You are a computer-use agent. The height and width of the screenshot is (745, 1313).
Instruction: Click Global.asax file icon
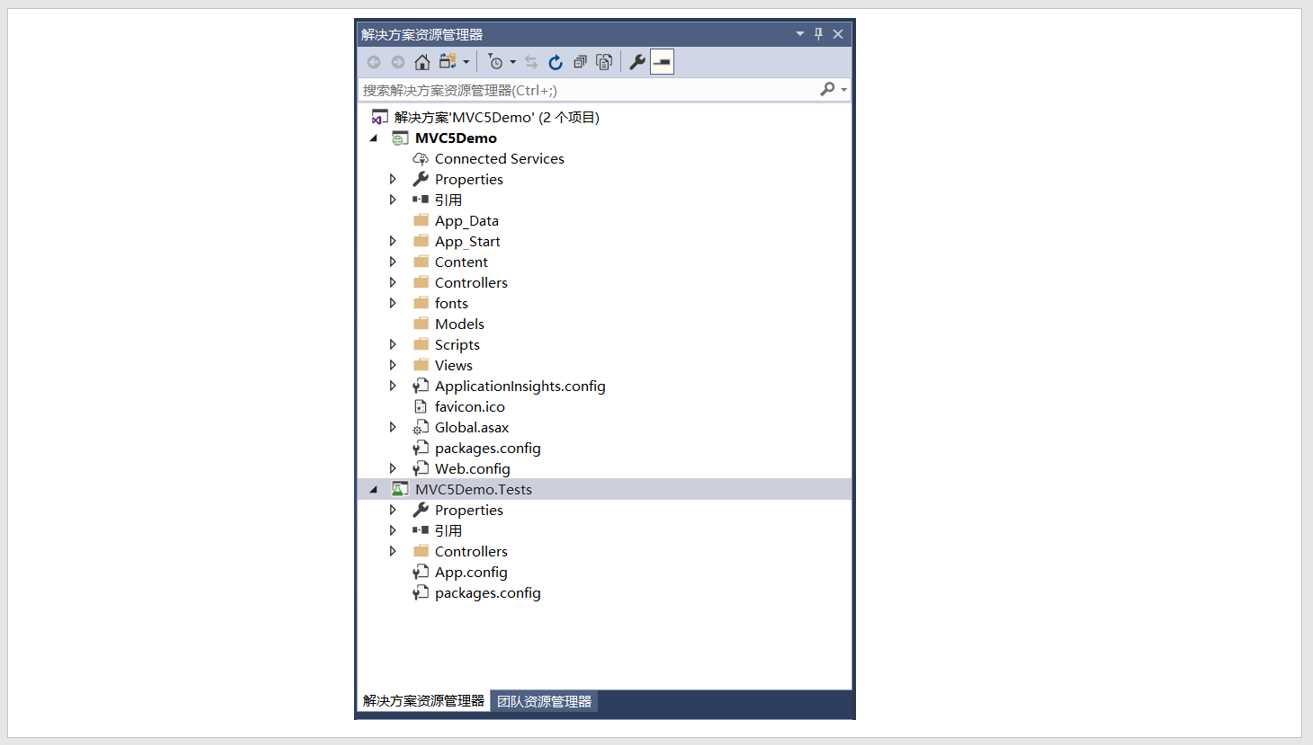pyautogui.click(x=421, y=427)
